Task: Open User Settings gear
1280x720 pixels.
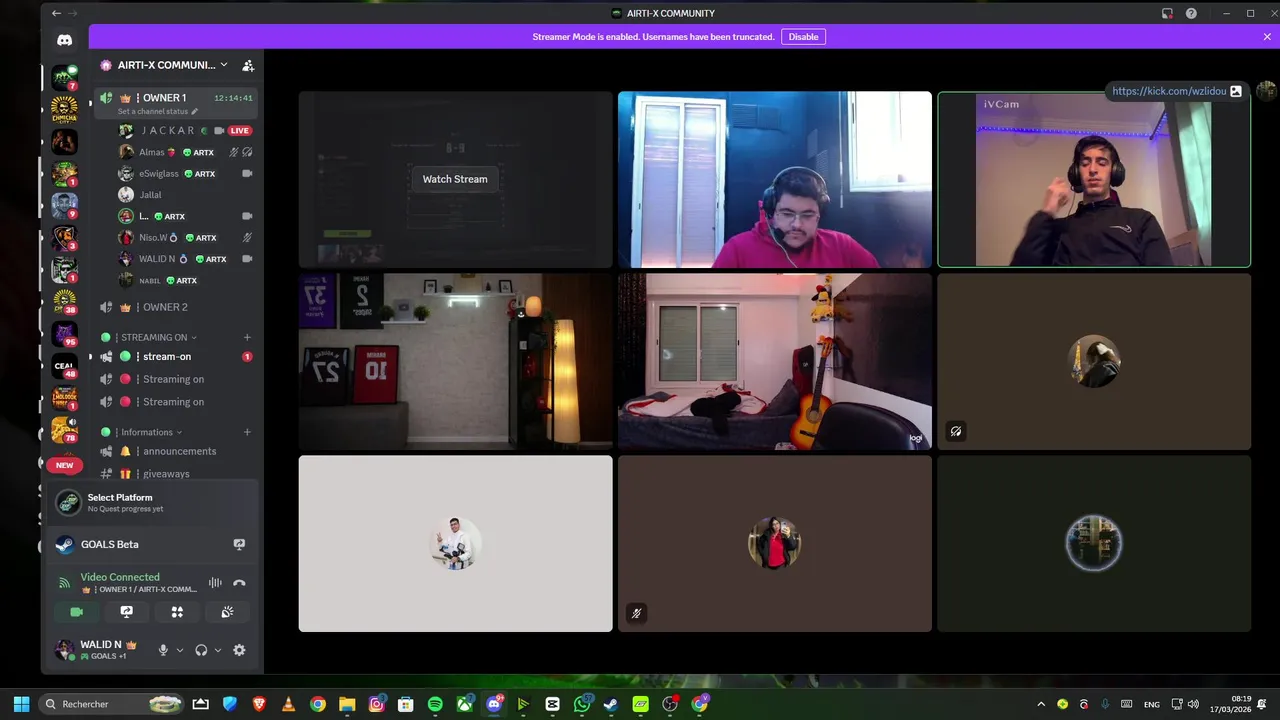Action: pyautogui.click(x=239, y=650)
